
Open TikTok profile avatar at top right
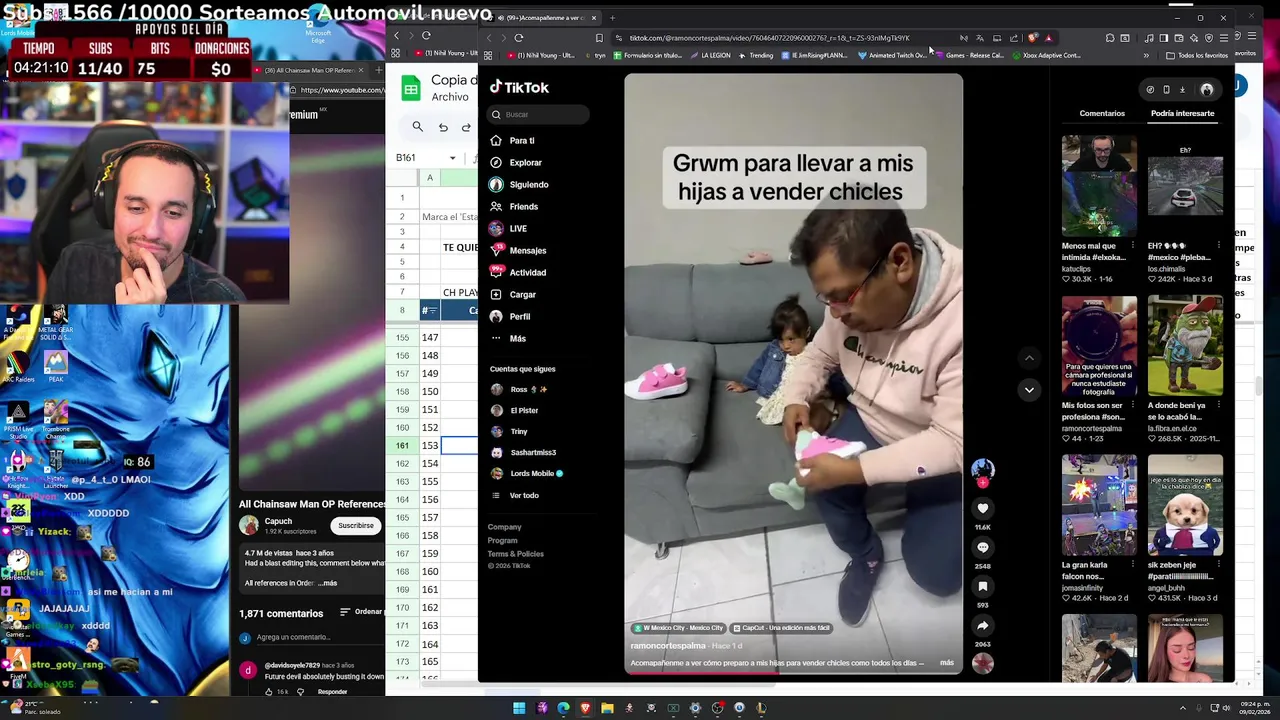click(1207, 90)
